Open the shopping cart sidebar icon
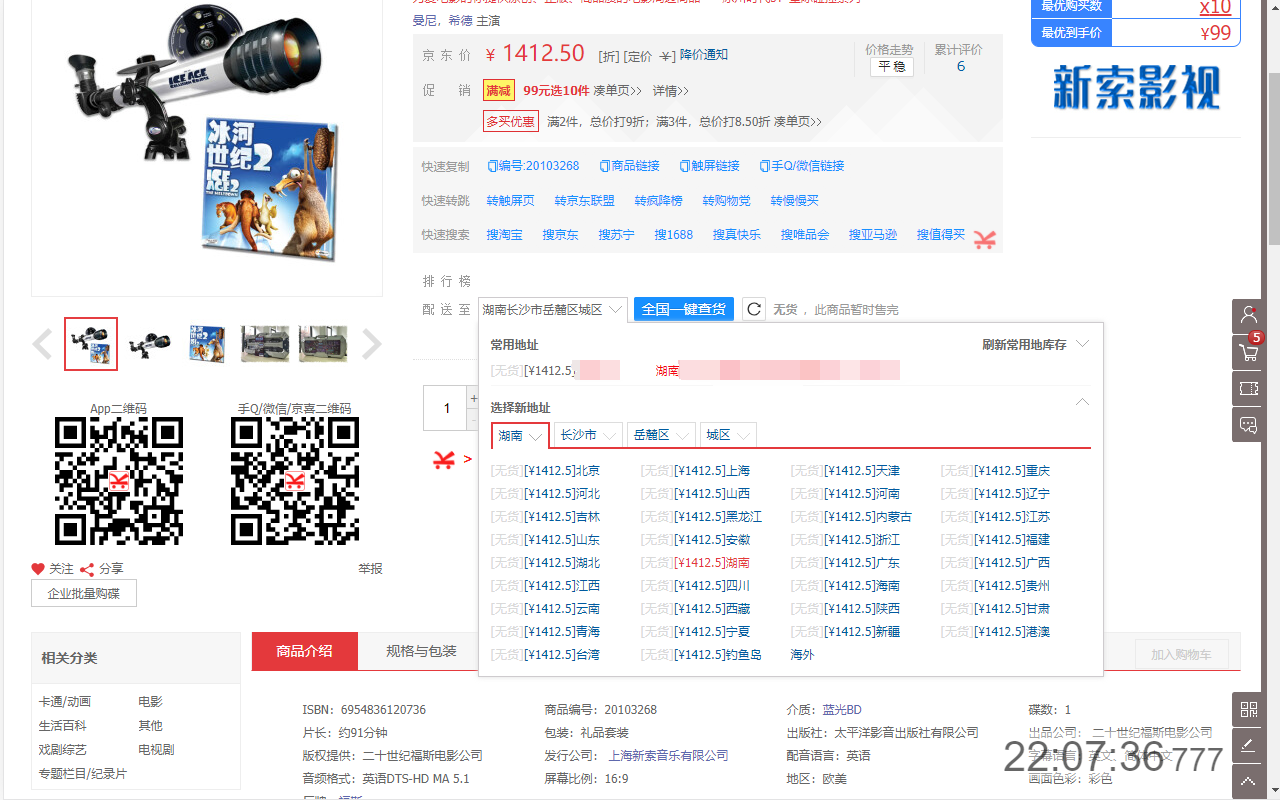Viewport: 1280px width, 800px height. [1248, 352]
